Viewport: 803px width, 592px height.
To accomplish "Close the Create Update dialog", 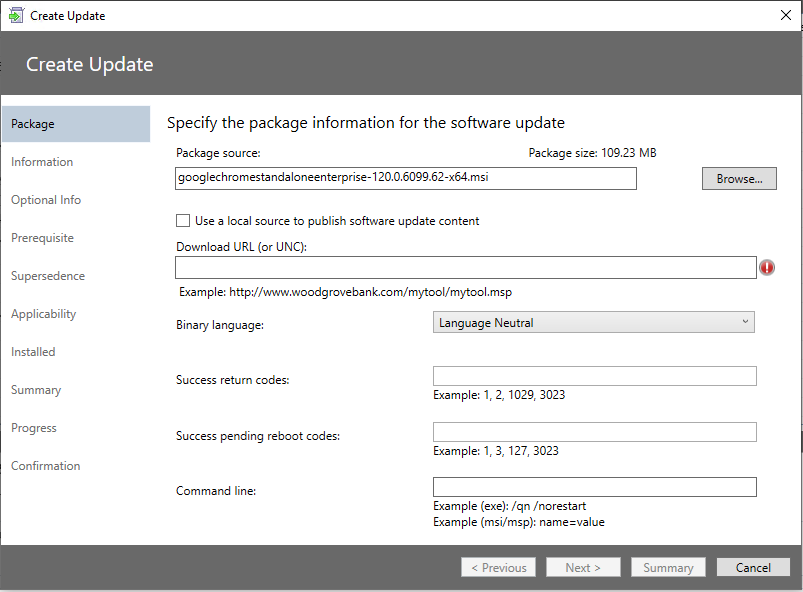I will [x=786, y=15].
